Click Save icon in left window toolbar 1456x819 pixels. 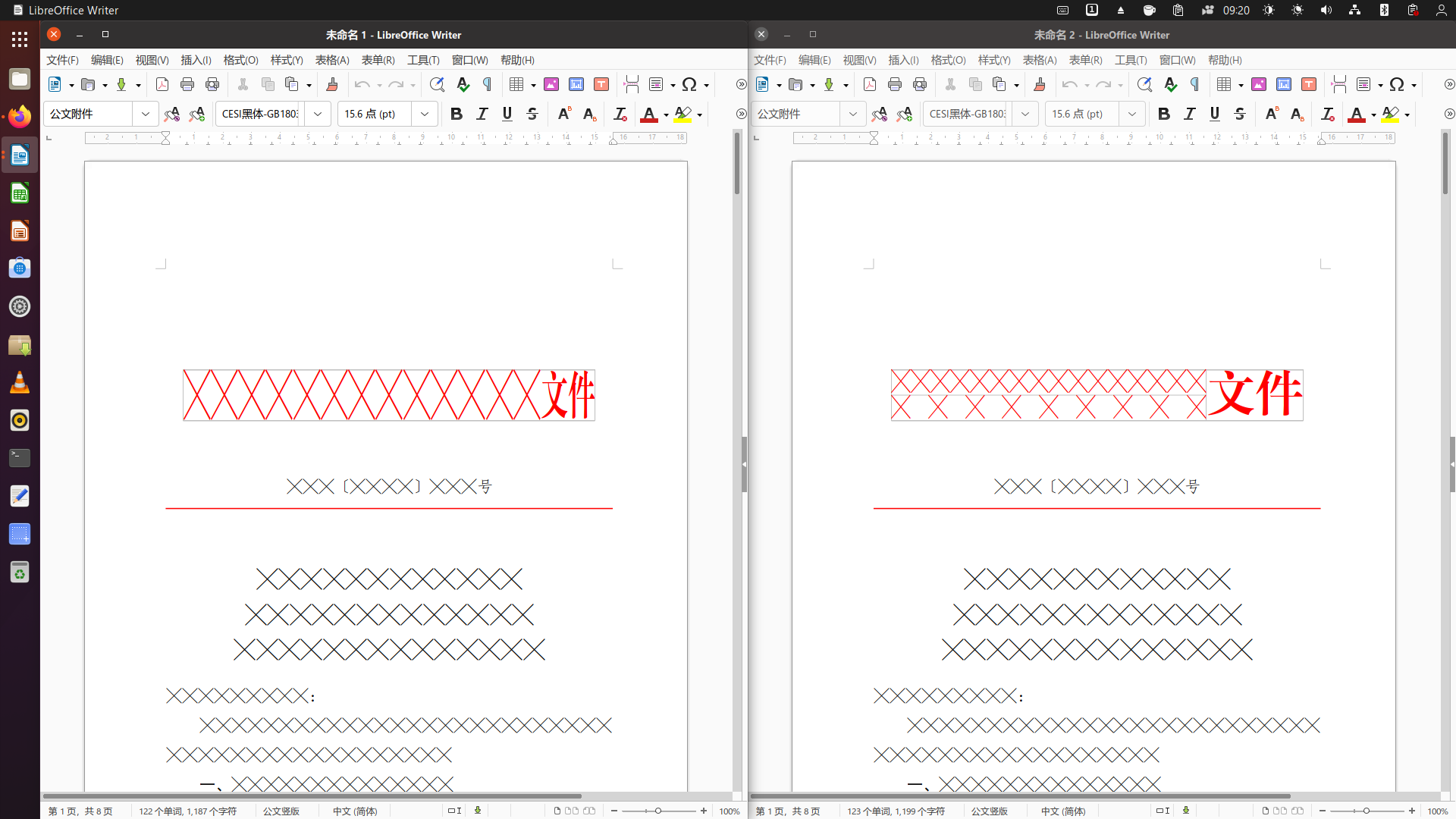pyautogui.click(x=121, y=84)
